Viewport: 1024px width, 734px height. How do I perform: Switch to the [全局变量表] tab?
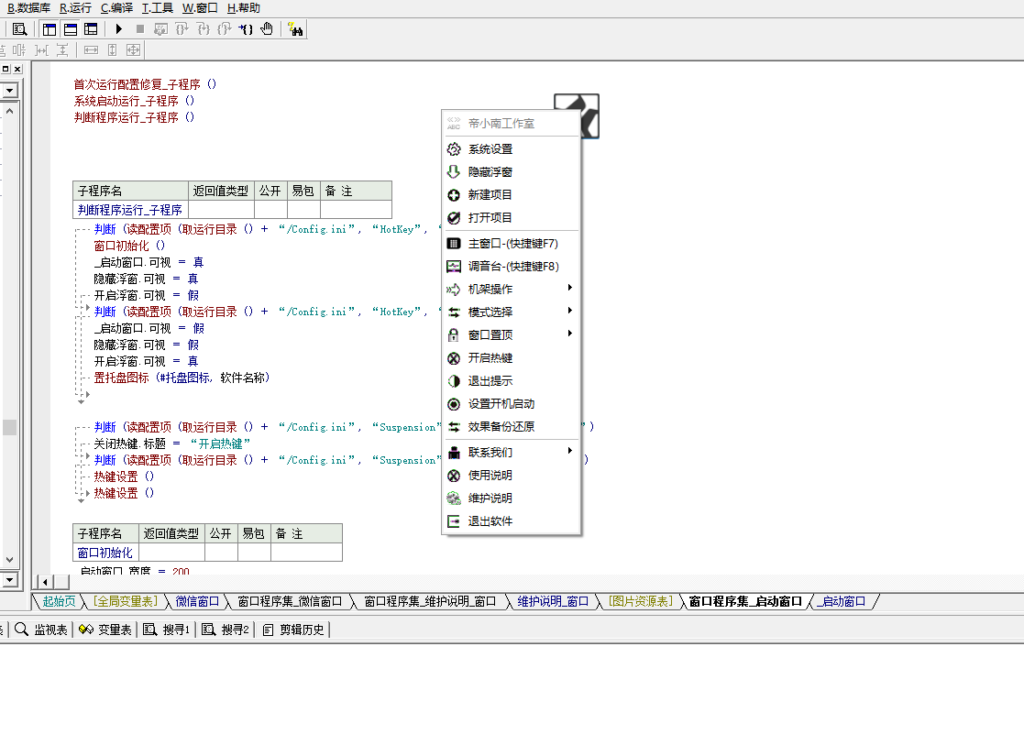pyautogui.click(x=125, y=601)
